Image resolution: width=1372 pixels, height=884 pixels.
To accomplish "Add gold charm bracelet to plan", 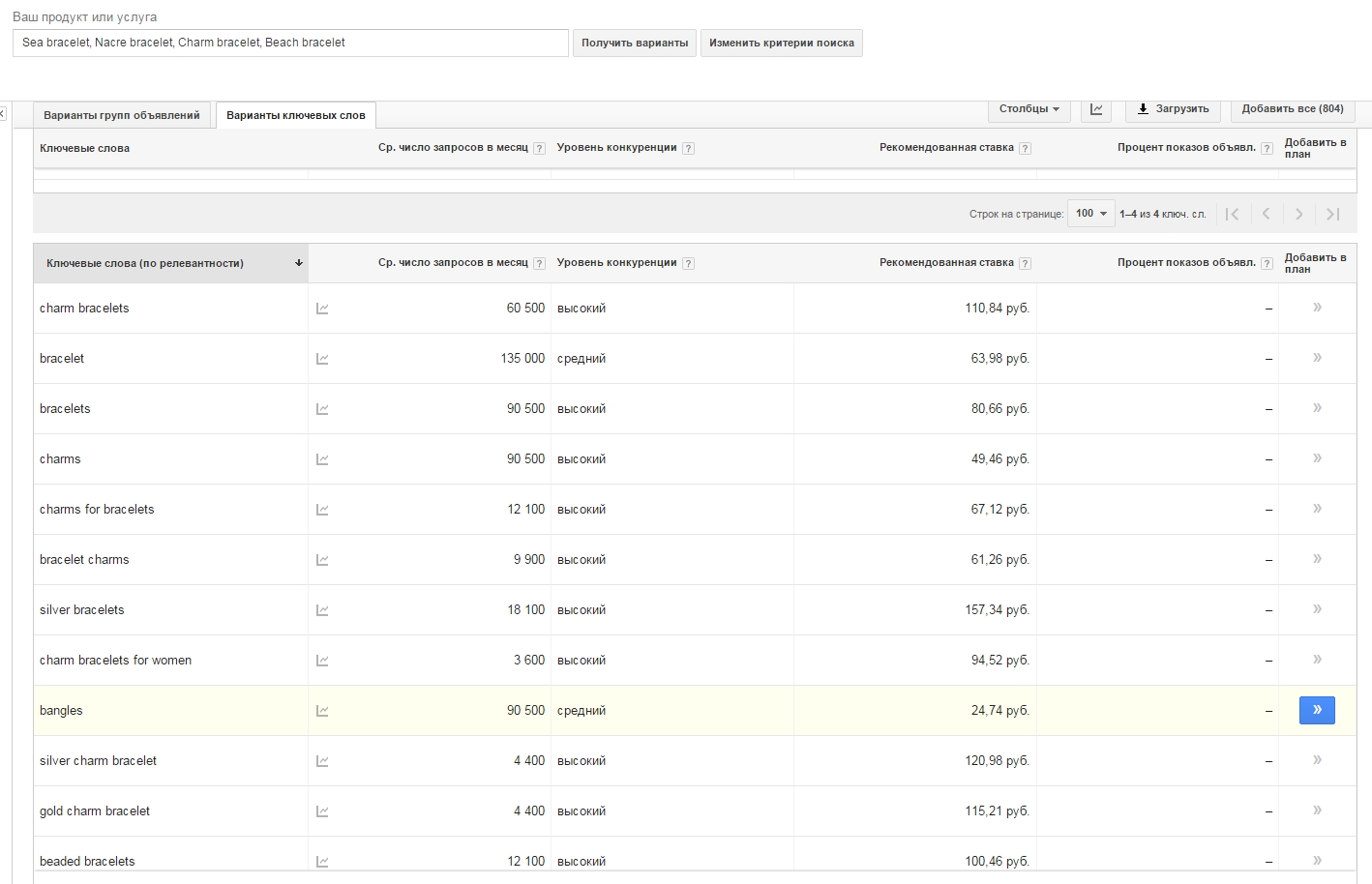I will (1317, 810).
